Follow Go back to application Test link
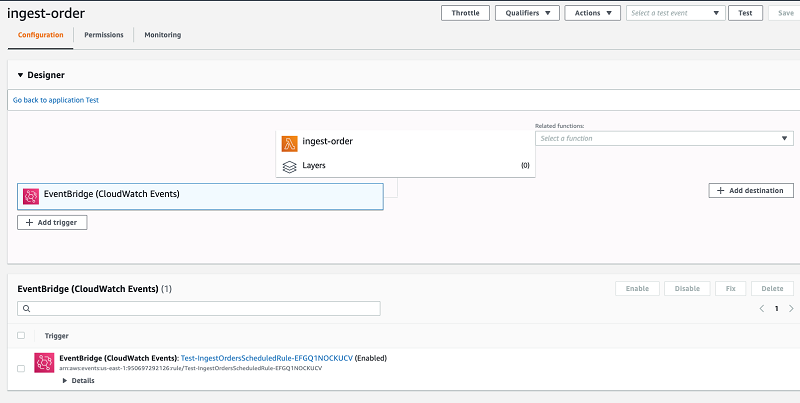 pyautogui.click(x=56, y=100)
